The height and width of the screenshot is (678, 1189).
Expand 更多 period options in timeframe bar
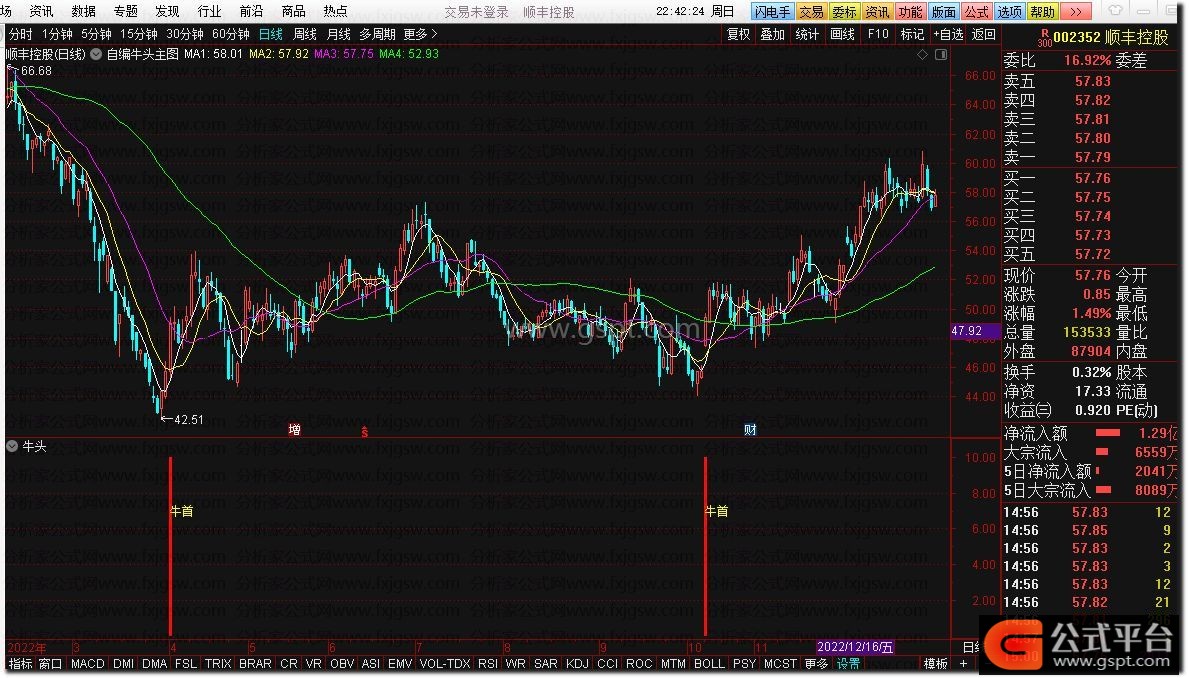click(x=420, y=34)
